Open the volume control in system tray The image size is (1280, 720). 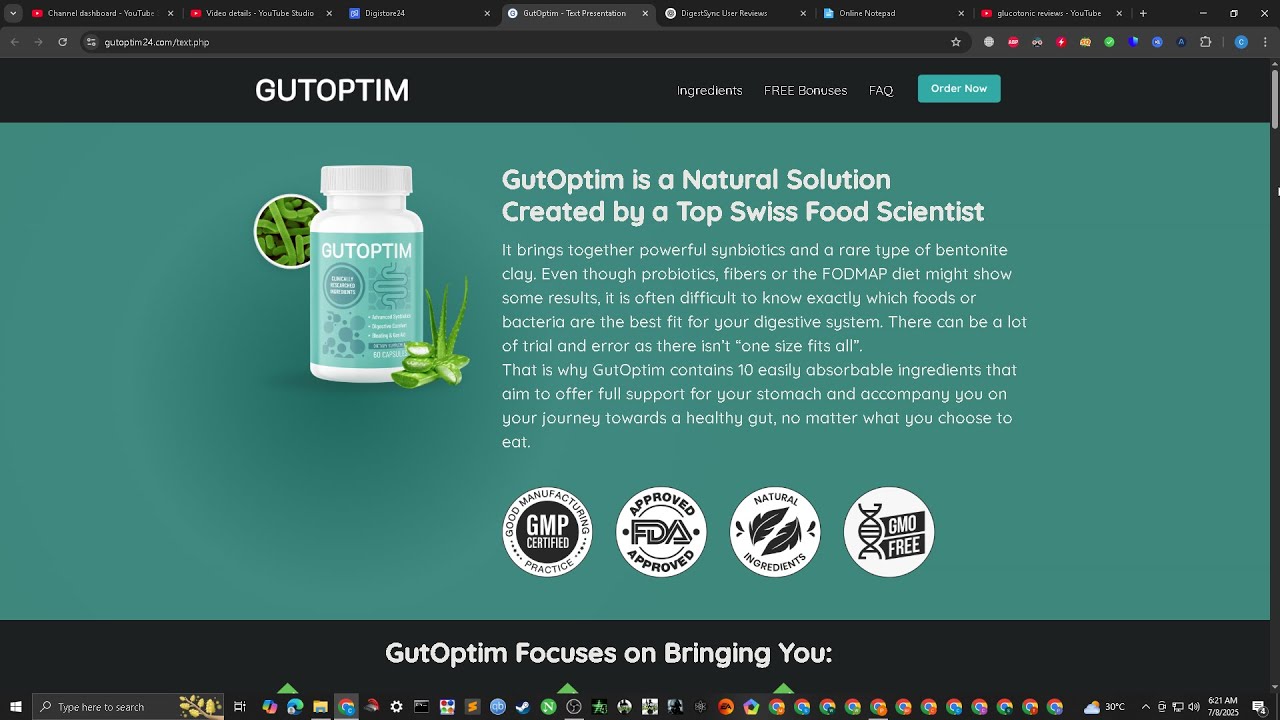1194,707
